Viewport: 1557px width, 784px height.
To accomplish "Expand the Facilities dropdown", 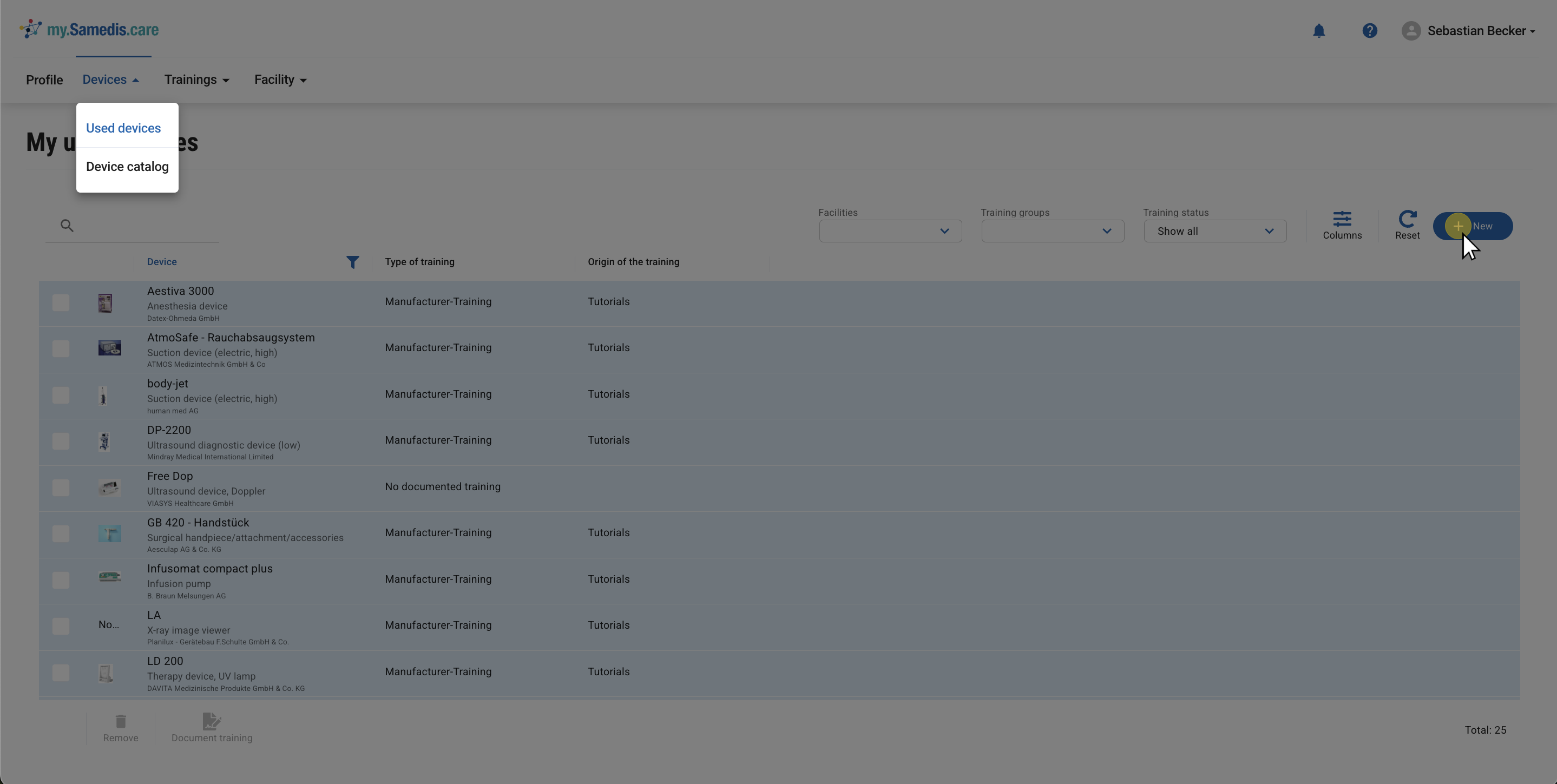I will pos(890,231).
